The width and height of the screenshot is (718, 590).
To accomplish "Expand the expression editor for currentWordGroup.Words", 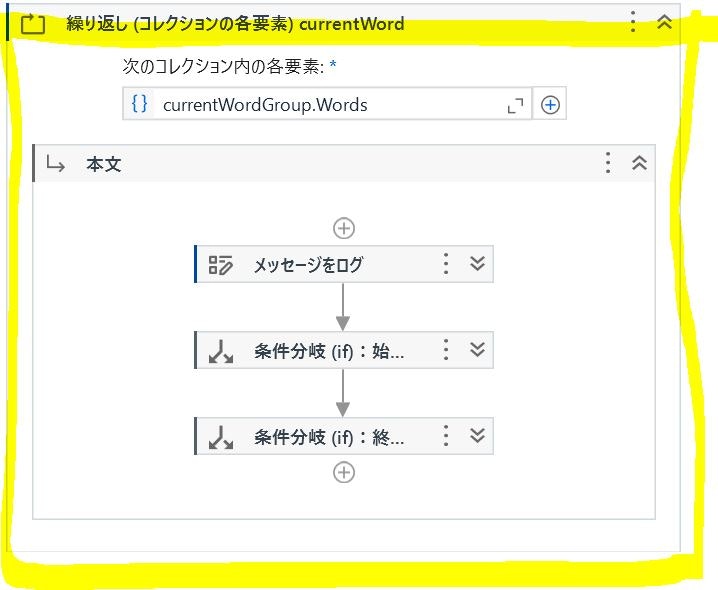I will (516, 105).
